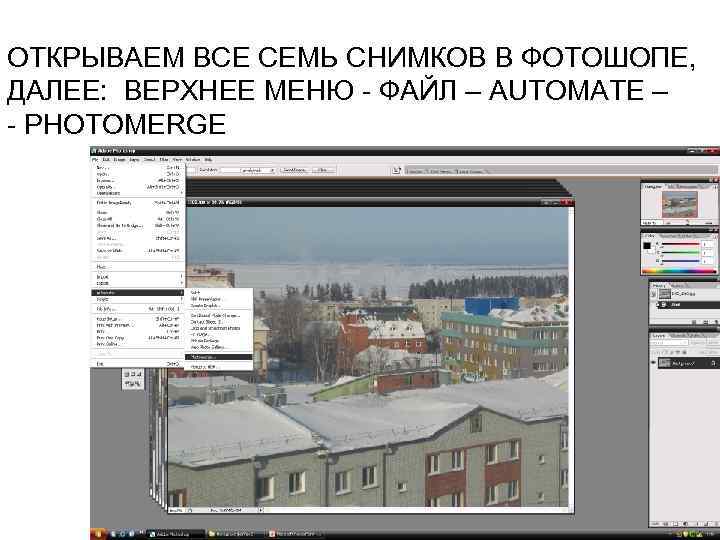The width and height of the screenshot is (720, 540).
Task: Choose File Info in File menu
Action: (138, 309)
